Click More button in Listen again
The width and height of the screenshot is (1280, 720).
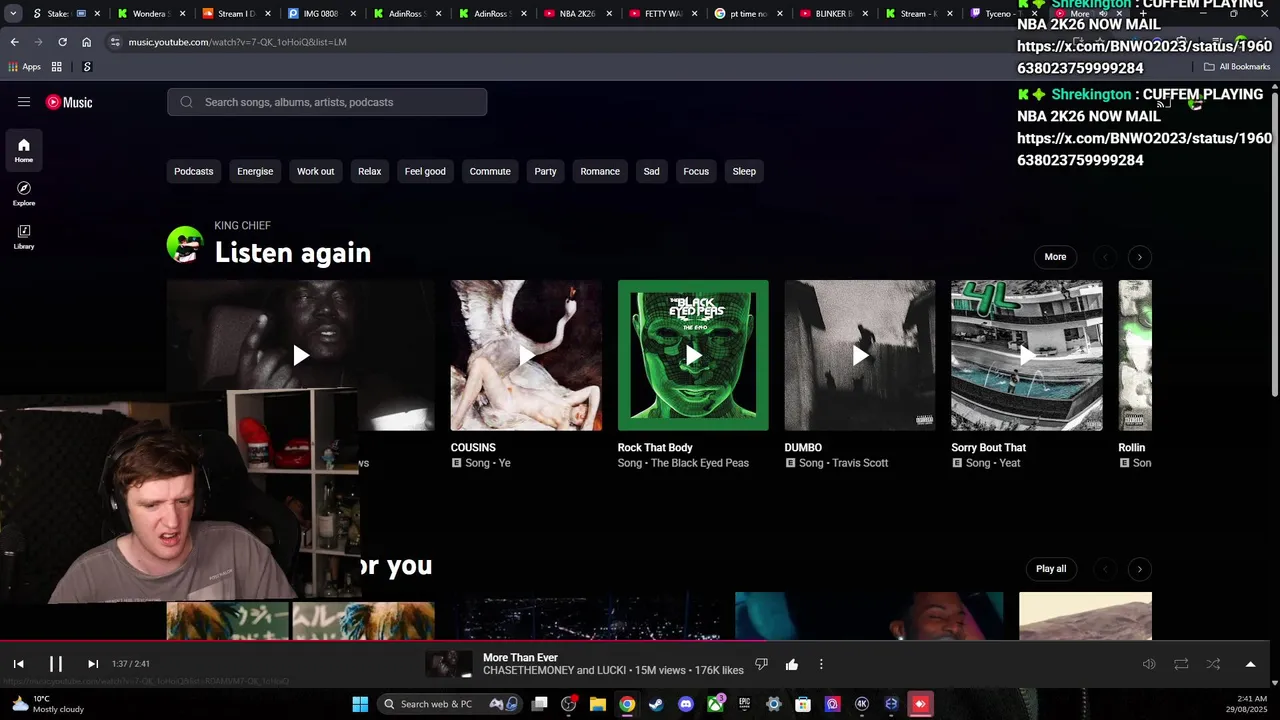pos(1055,257)
